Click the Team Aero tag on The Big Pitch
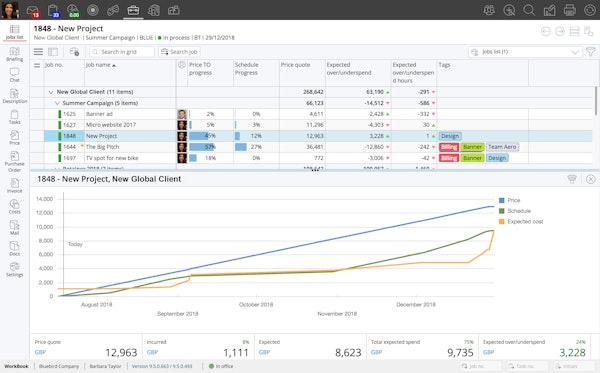 502,147
